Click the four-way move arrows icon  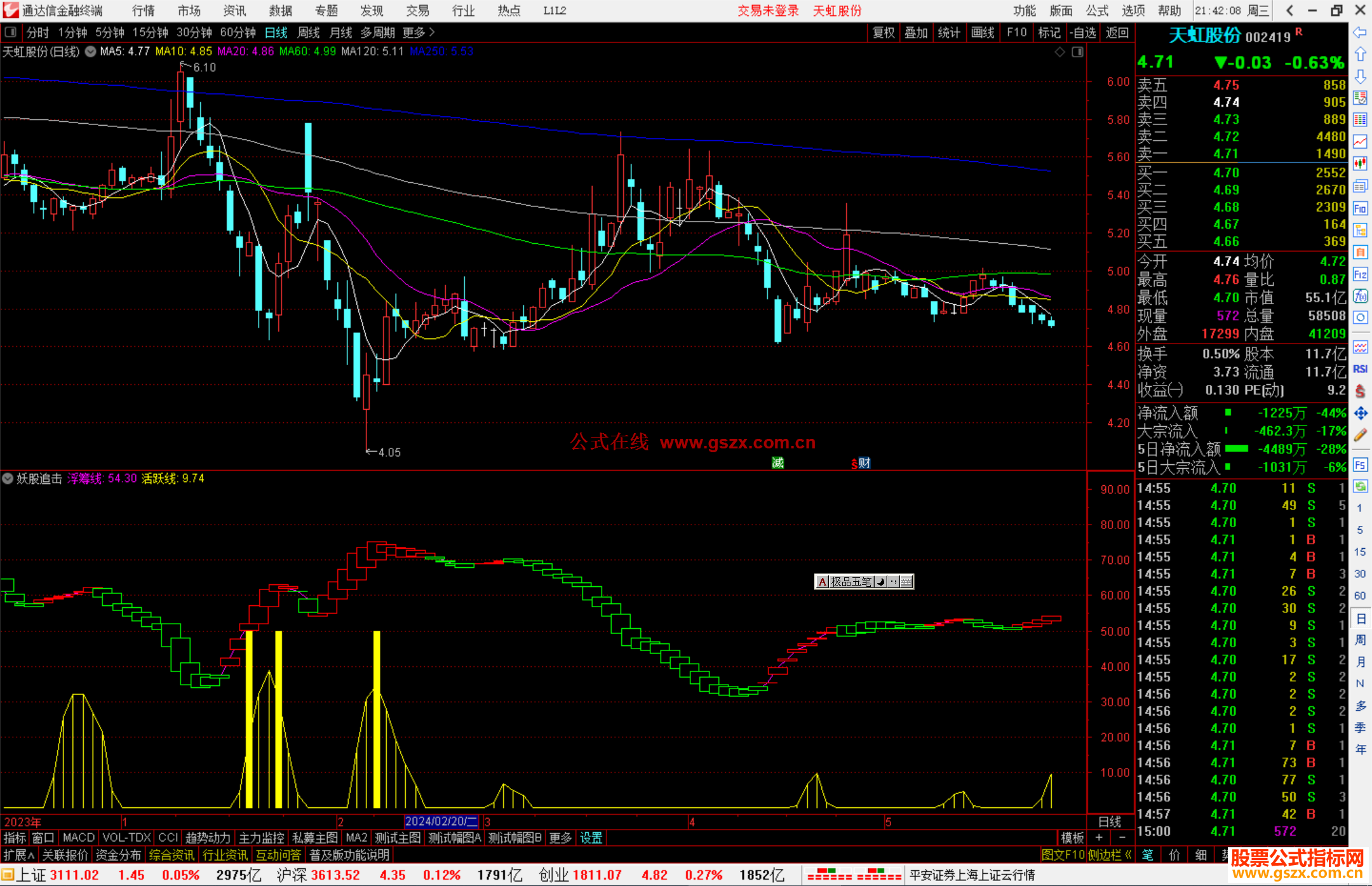tap(1360, 413)
